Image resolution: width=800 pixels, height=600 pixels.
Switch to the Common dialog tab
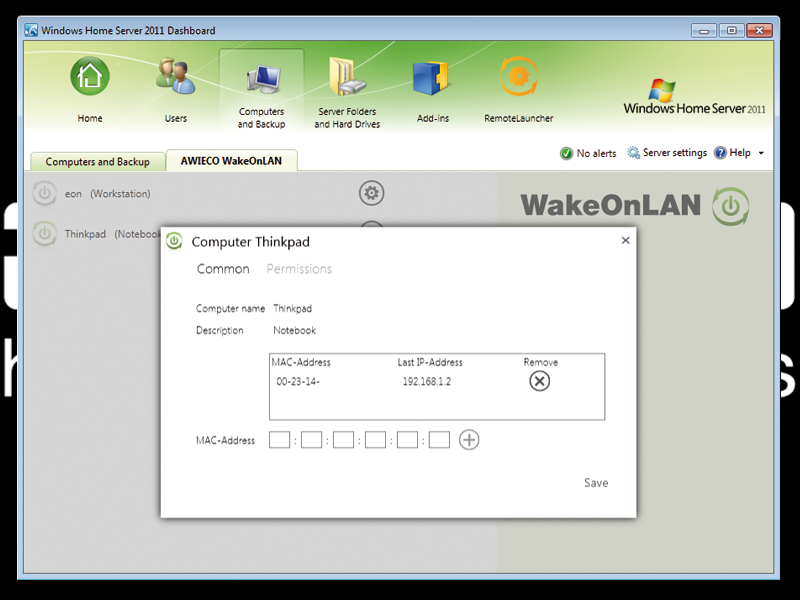(223, 269)
